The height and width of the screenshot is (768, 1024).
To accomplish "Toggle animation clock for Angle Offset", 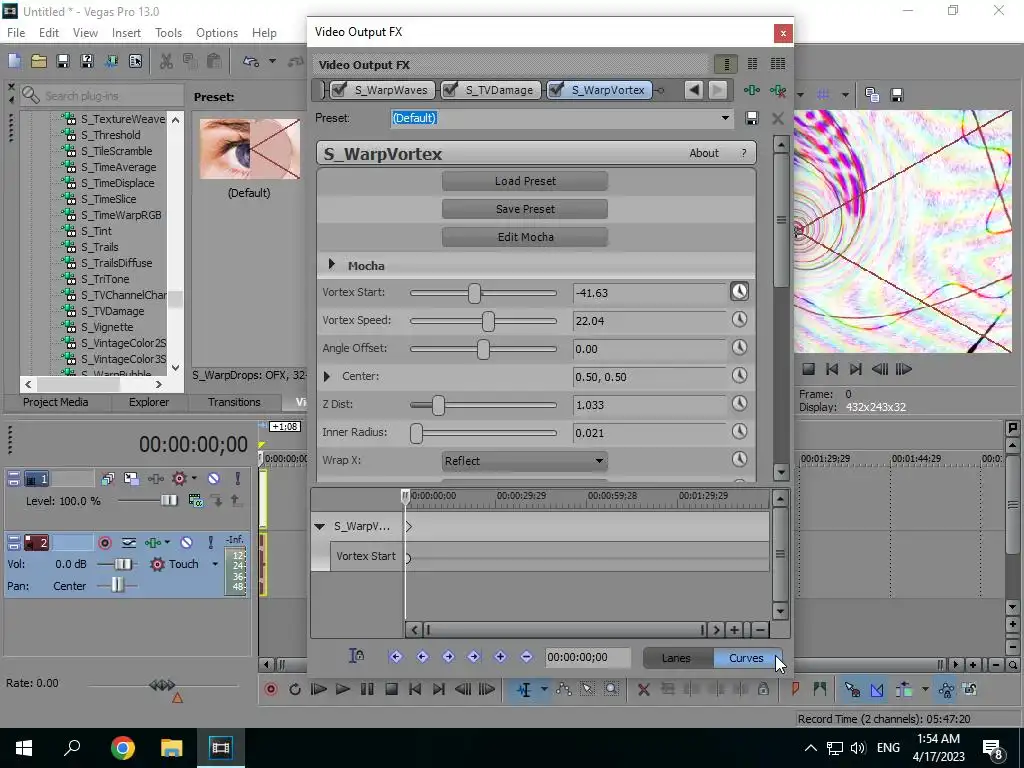I will click(739, 347).
